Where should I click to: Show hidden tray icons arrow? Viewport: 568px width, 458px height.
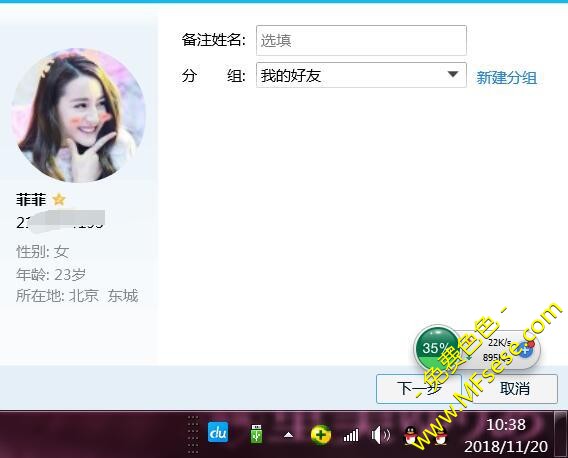click(x=288, y=434)
